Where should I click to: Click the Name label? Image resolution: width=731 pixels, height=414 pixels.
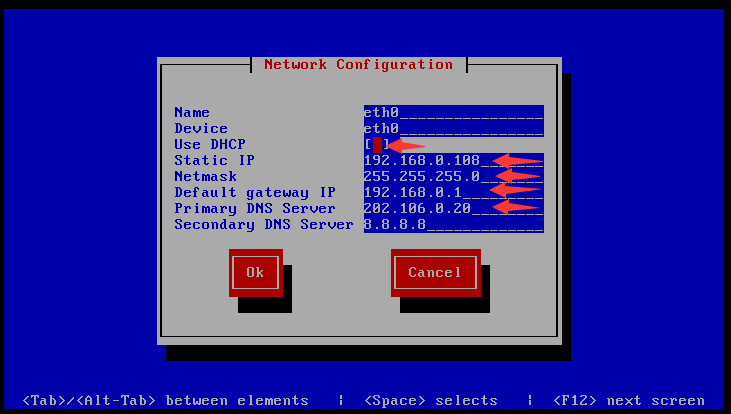point(192,112)
